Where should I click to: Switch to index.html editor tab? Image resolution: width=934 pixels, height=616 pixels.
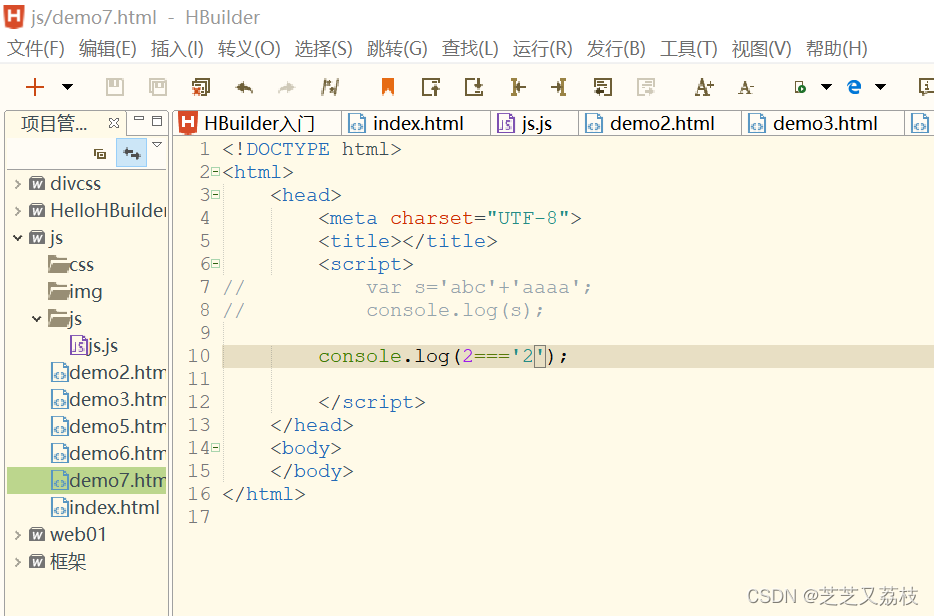pos(417,123)
